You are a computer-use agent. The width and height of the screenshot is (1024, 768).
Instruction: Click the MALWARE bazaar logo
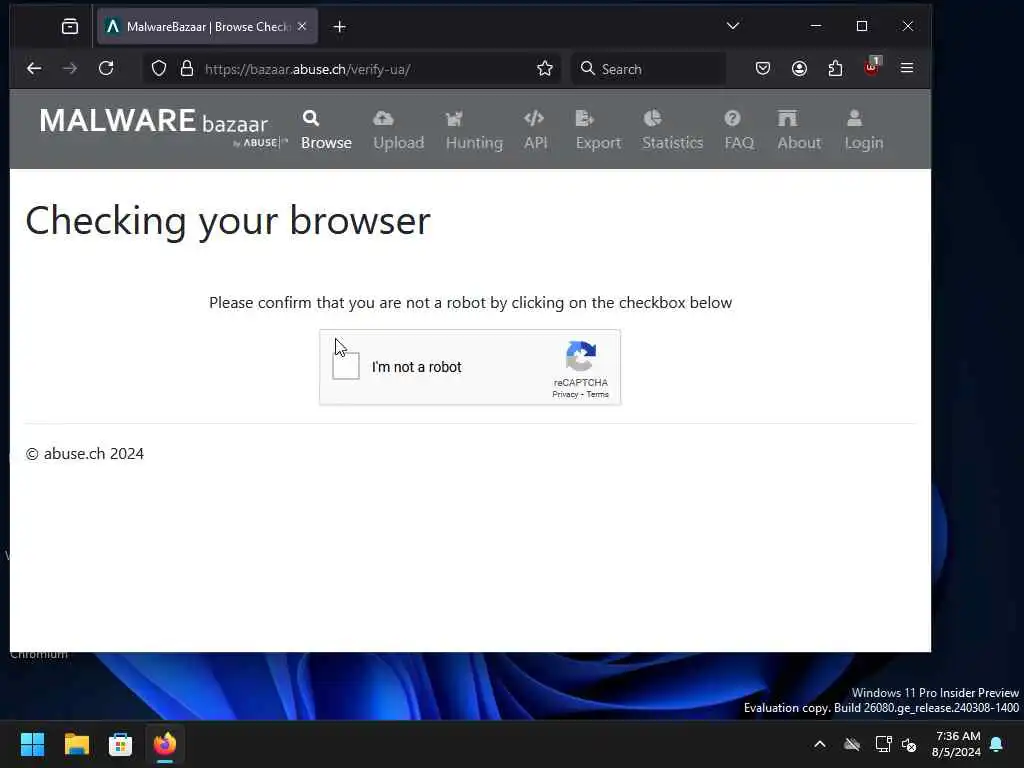(x=161, y=126)
